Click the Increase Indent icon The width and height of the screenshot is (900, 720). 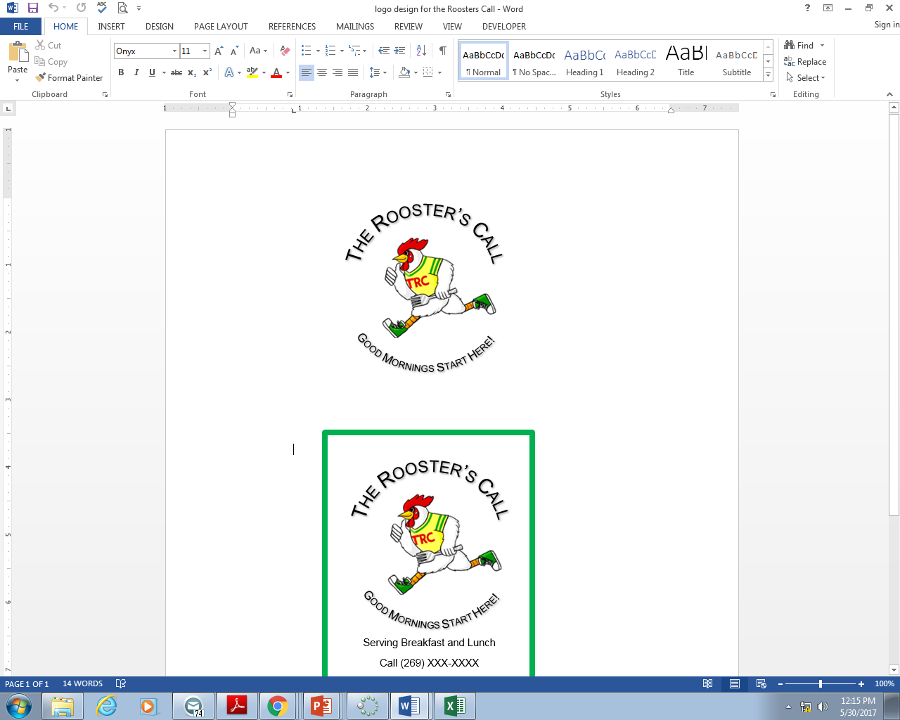400,50
